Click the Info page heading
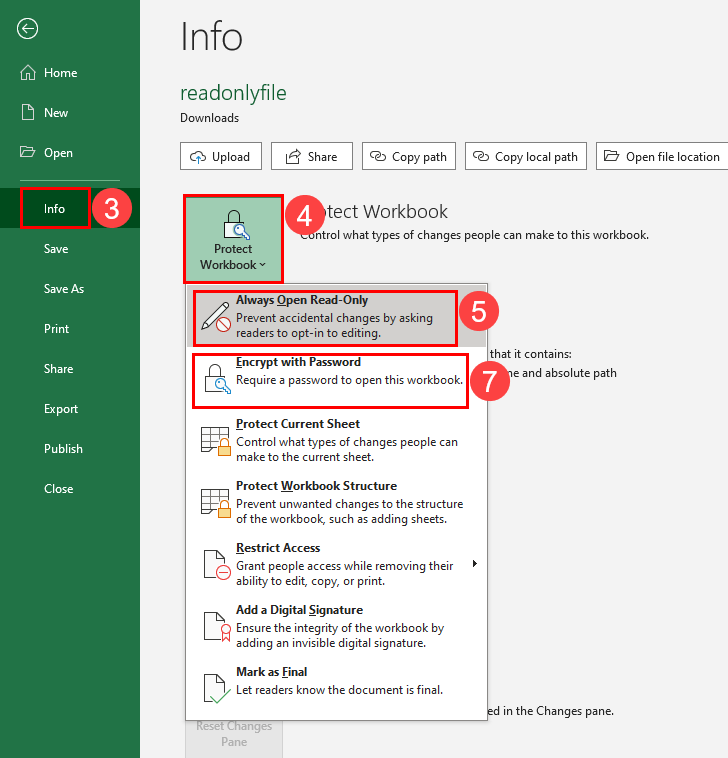 pos(211,36)
